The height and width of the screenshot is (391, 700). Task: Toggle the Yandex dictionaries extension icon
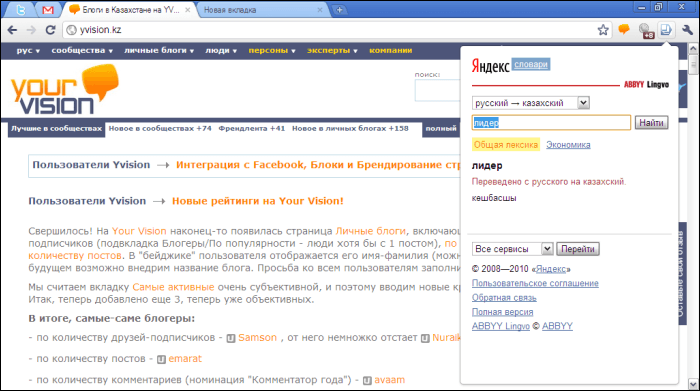click(666, 30)
